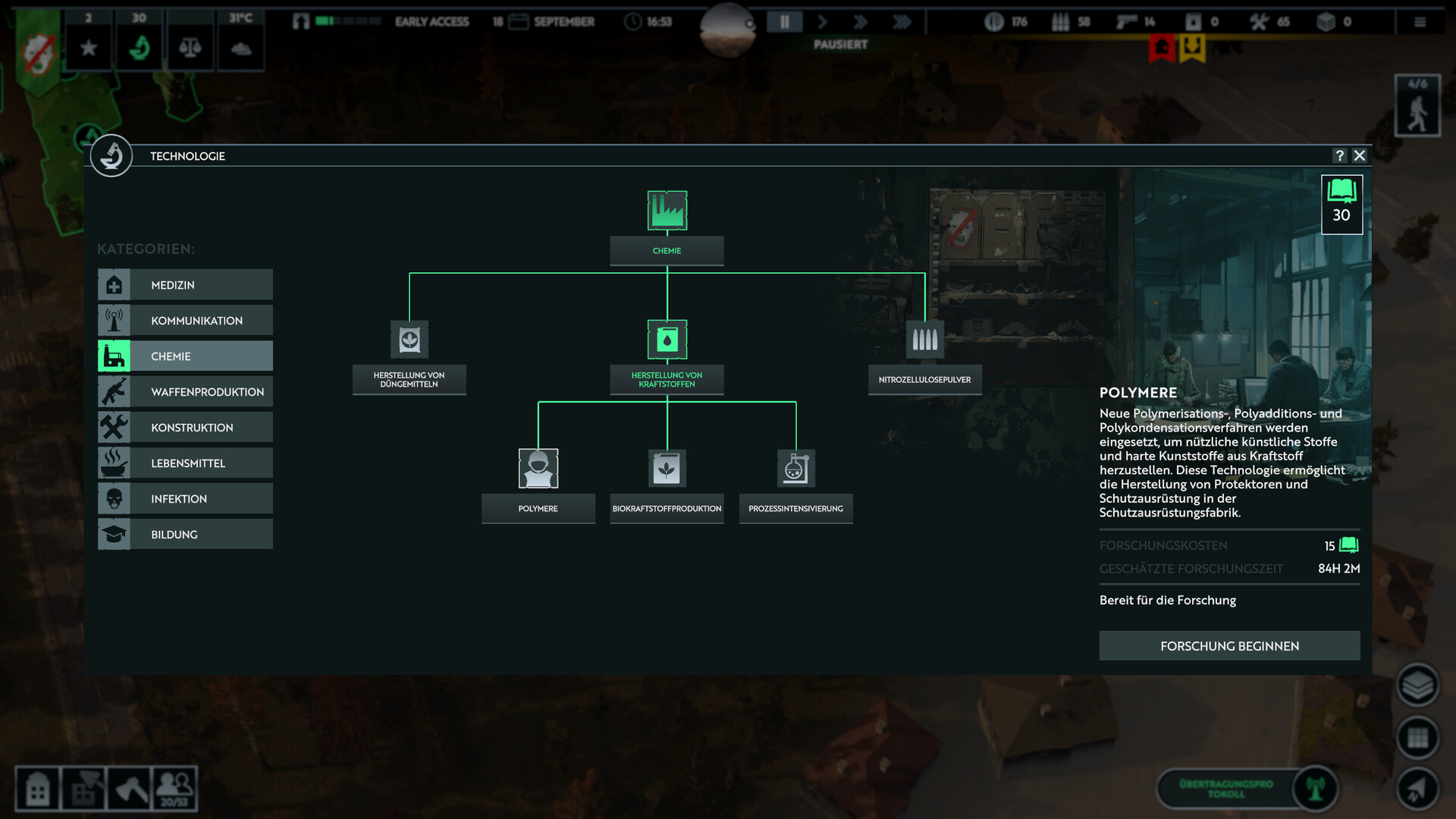Image resolution: width=1456 pixels, height=819 pixels.
Task: Click the Chemie factory root node icon
Action: click(x=667, y=211)
